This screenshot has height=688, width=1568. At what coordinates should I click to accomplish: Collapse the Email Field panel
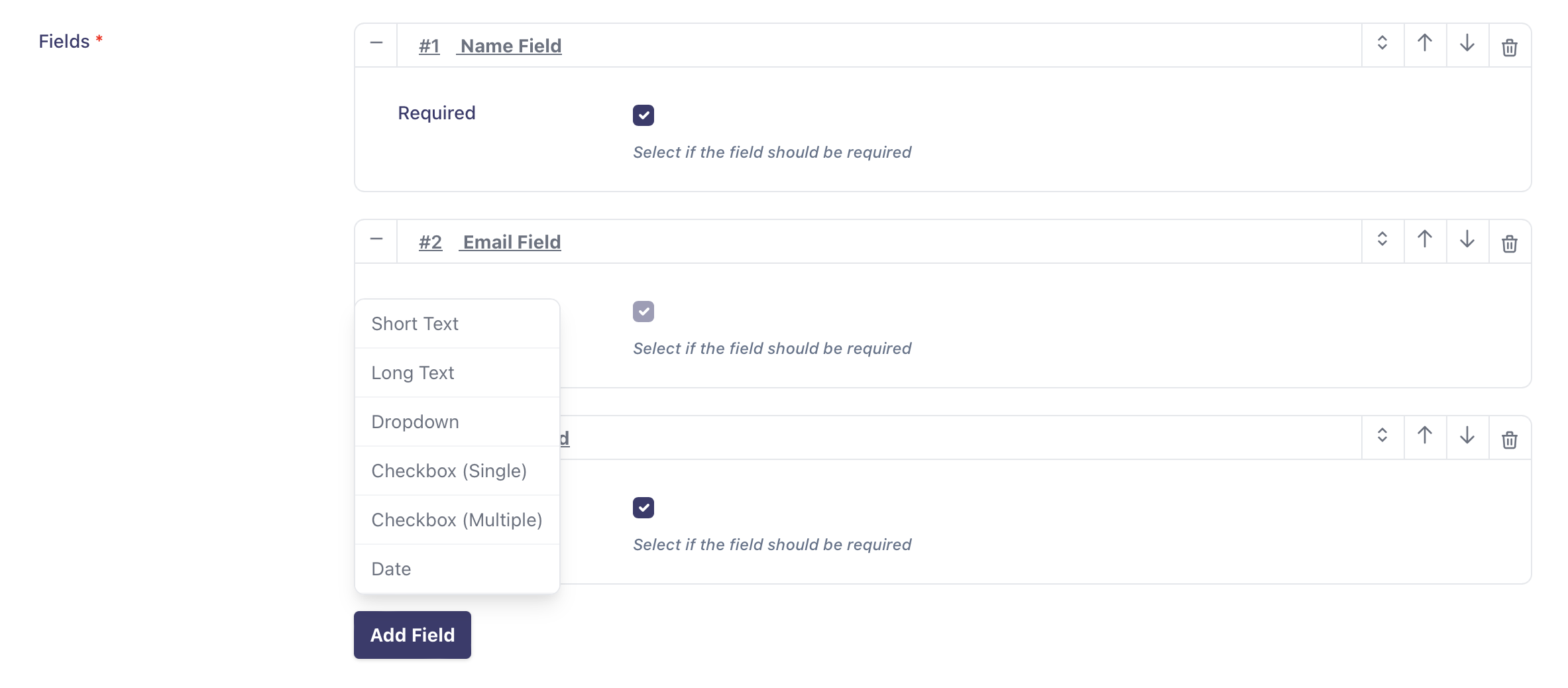376,240
